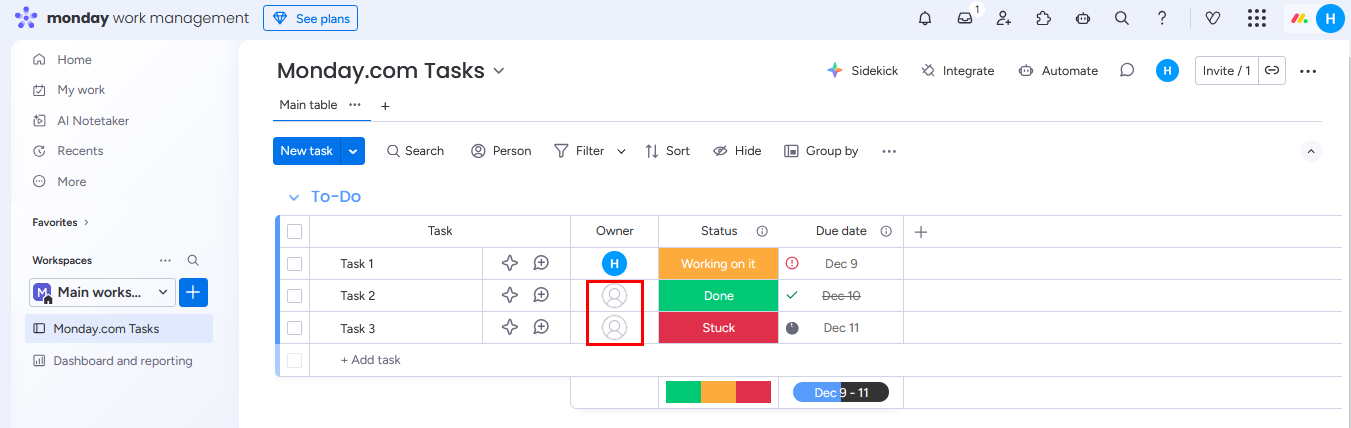Collapse the To-Do group chevron
1351x428 pixels.
[293, 197]
